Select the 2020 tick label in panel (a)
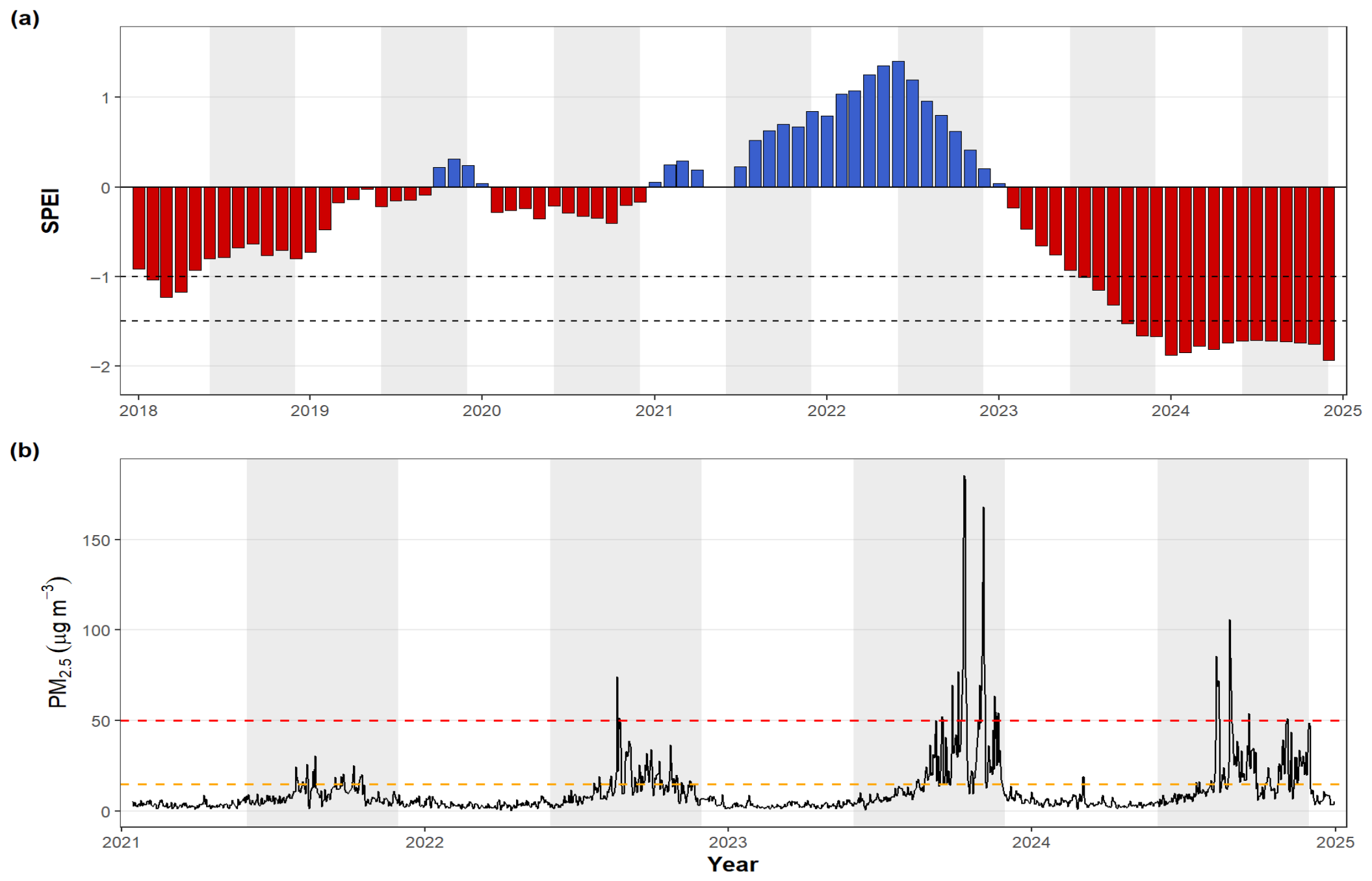Screen dimensions: 1372x881 (x=482, y=411)
